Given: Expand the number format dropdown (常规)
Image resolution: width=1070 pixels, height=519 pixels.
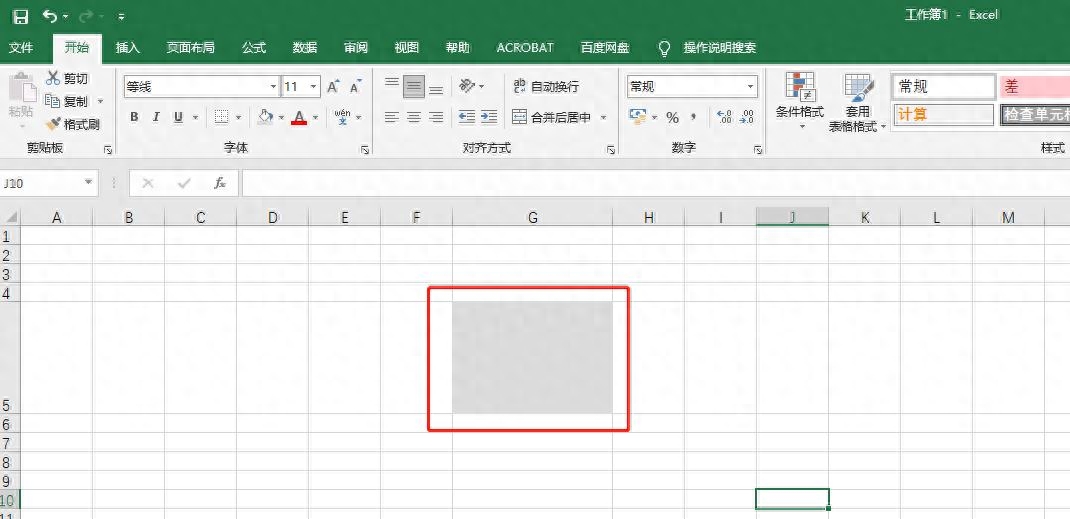Looking at the screenshot, I should point(750,87).
